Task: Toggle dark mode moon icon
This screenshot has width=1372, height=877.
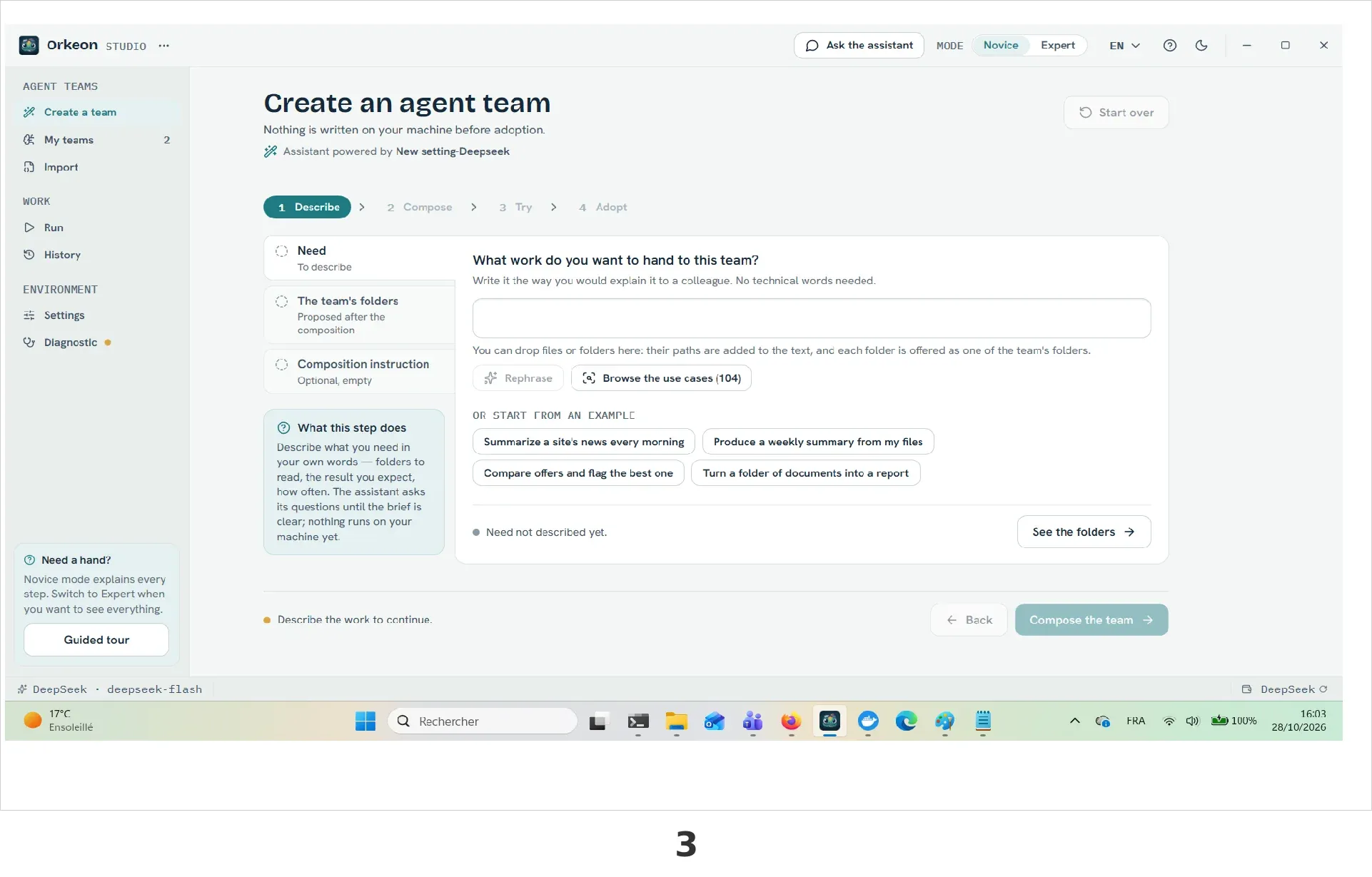Action: tap(1201, 45)
